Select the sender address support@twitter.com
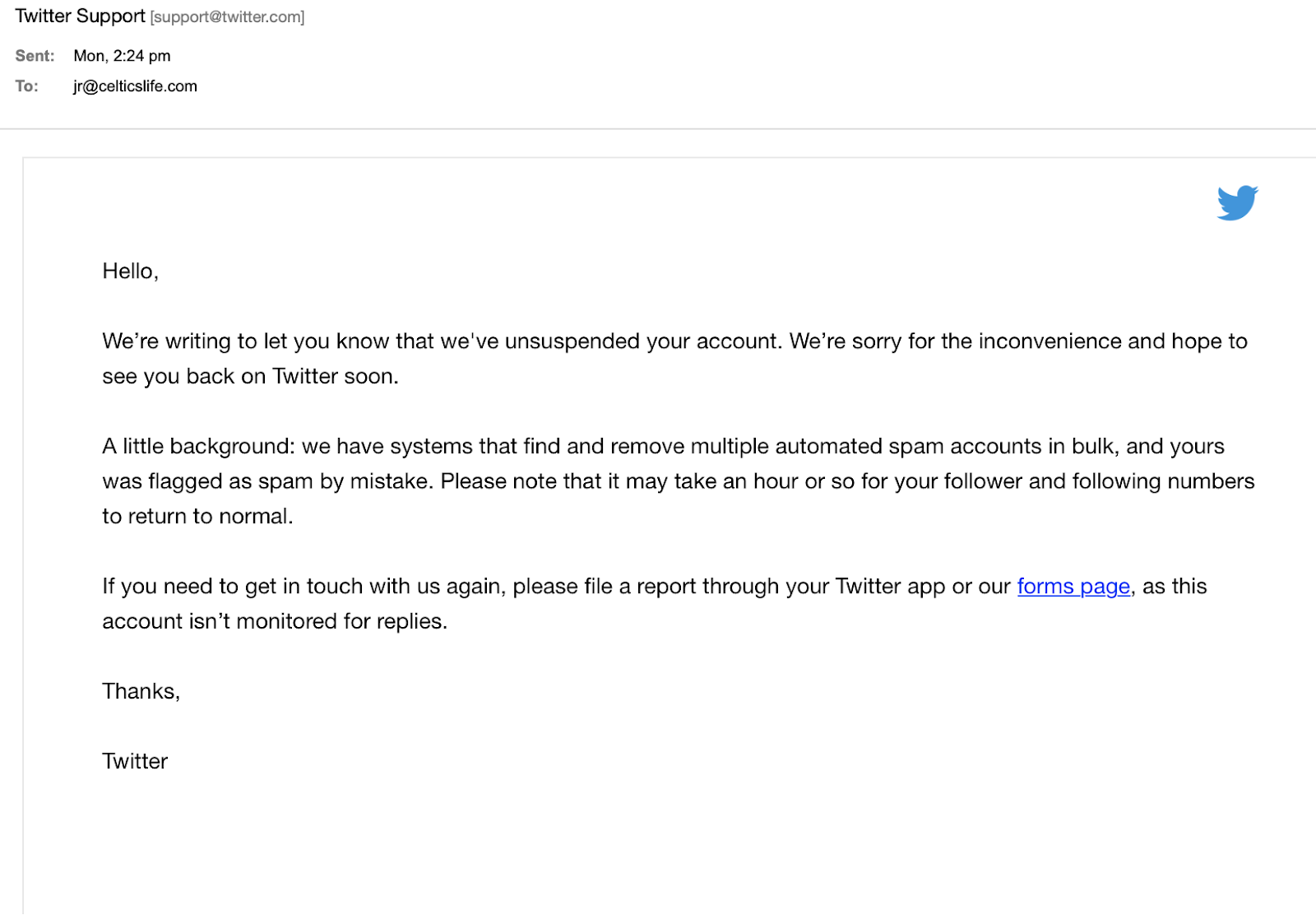This screenshot has width=1316, height=915. 227,17
